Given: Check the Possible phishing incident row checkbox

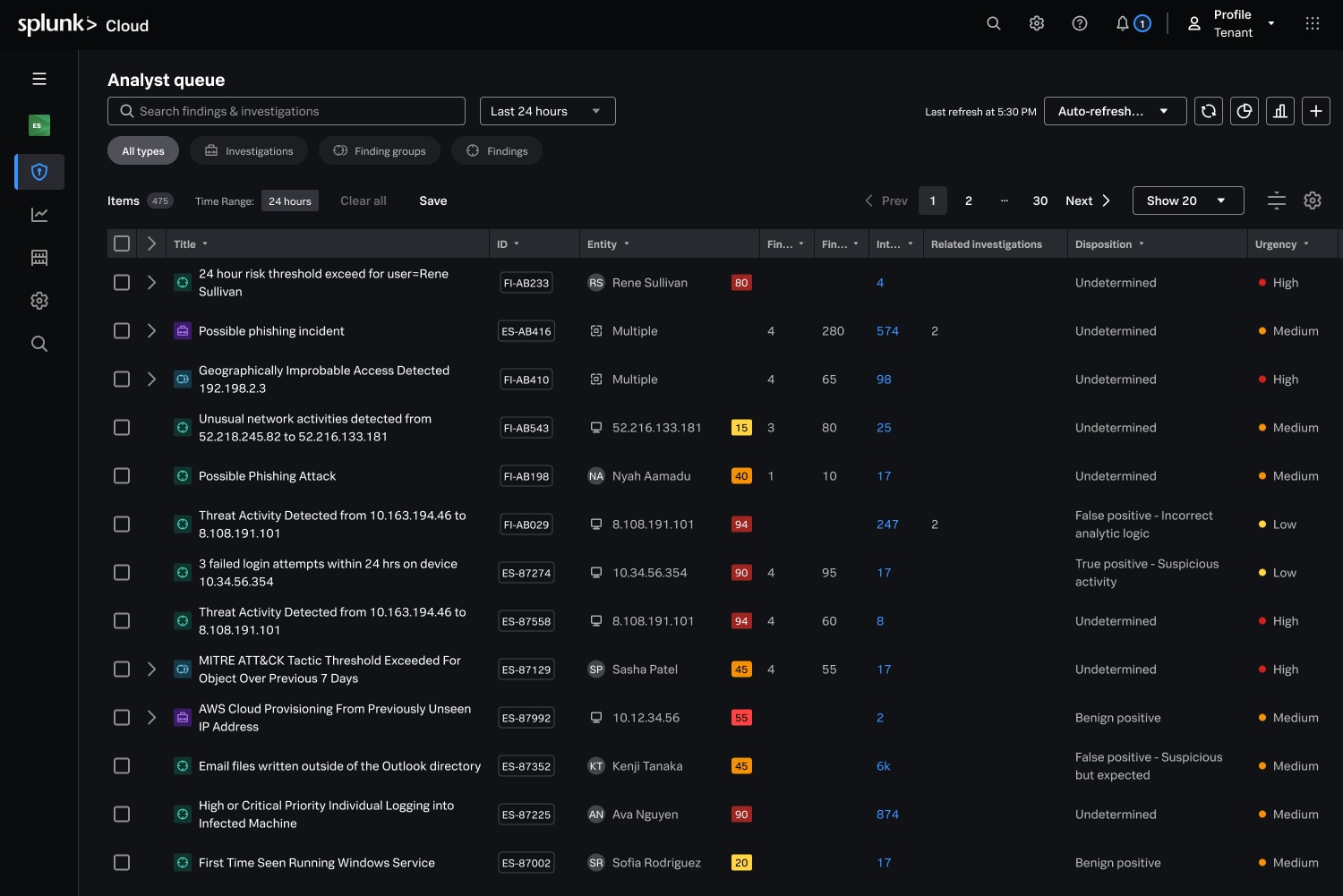Looking at the screenshot, I should pyautogui.click(x=122, y=331).
